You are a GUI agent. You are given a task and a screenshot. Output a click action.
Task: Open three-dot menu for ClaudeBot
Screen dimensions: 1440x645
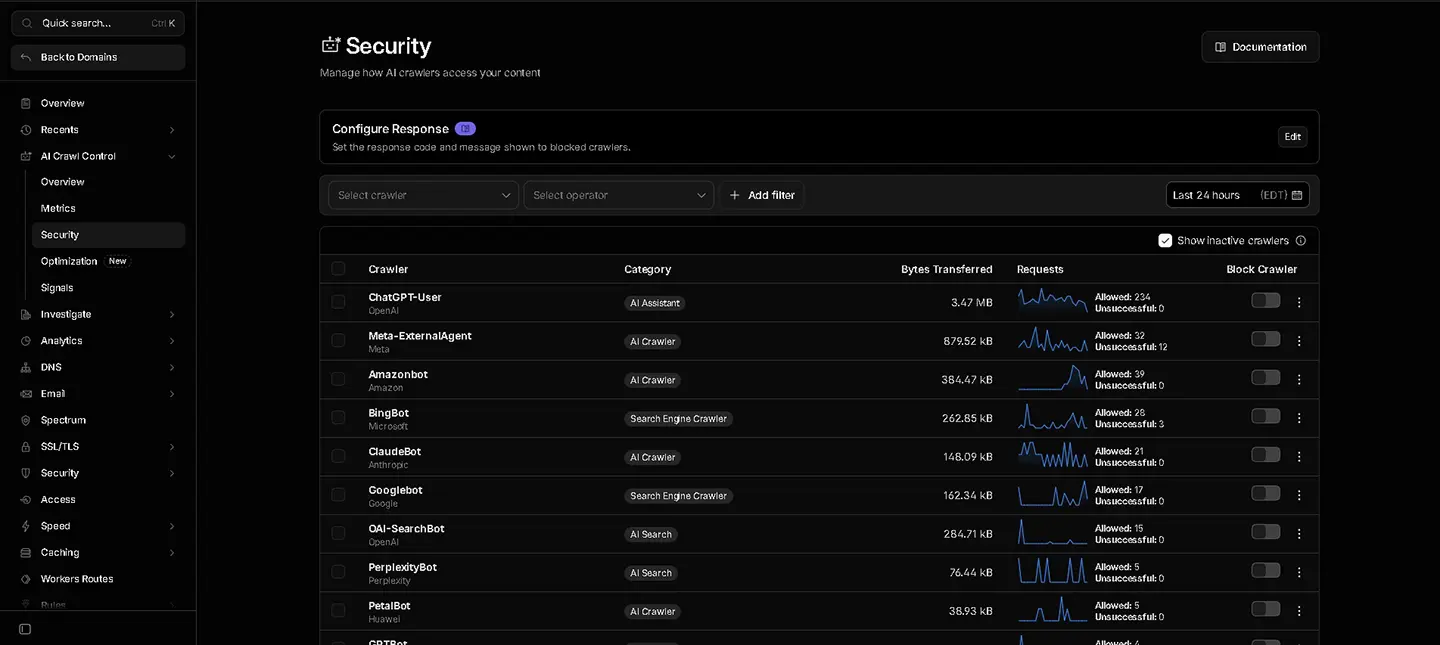pyautogui.click(x=1299, y=456)
